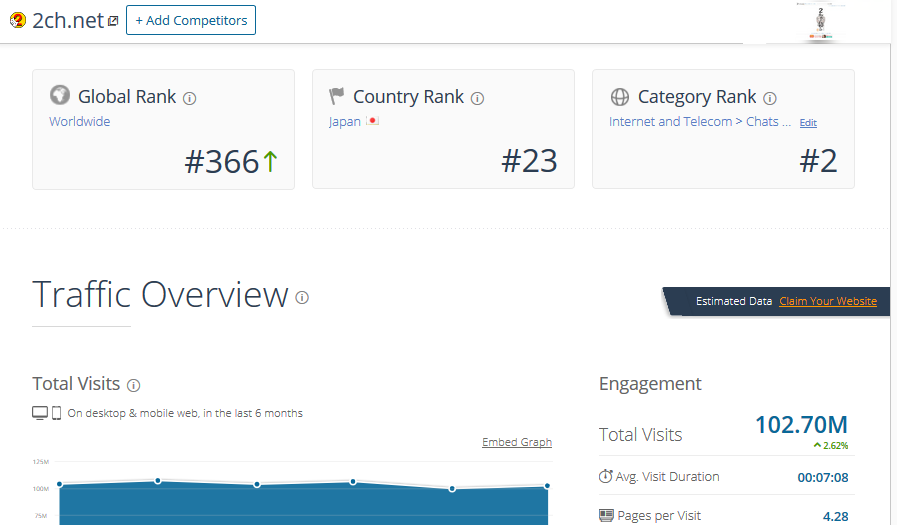Image resolution: width=897 pixels, height=525 pixels.
Task: Click the Embed Graph link
Action: (x=516, y=442)
